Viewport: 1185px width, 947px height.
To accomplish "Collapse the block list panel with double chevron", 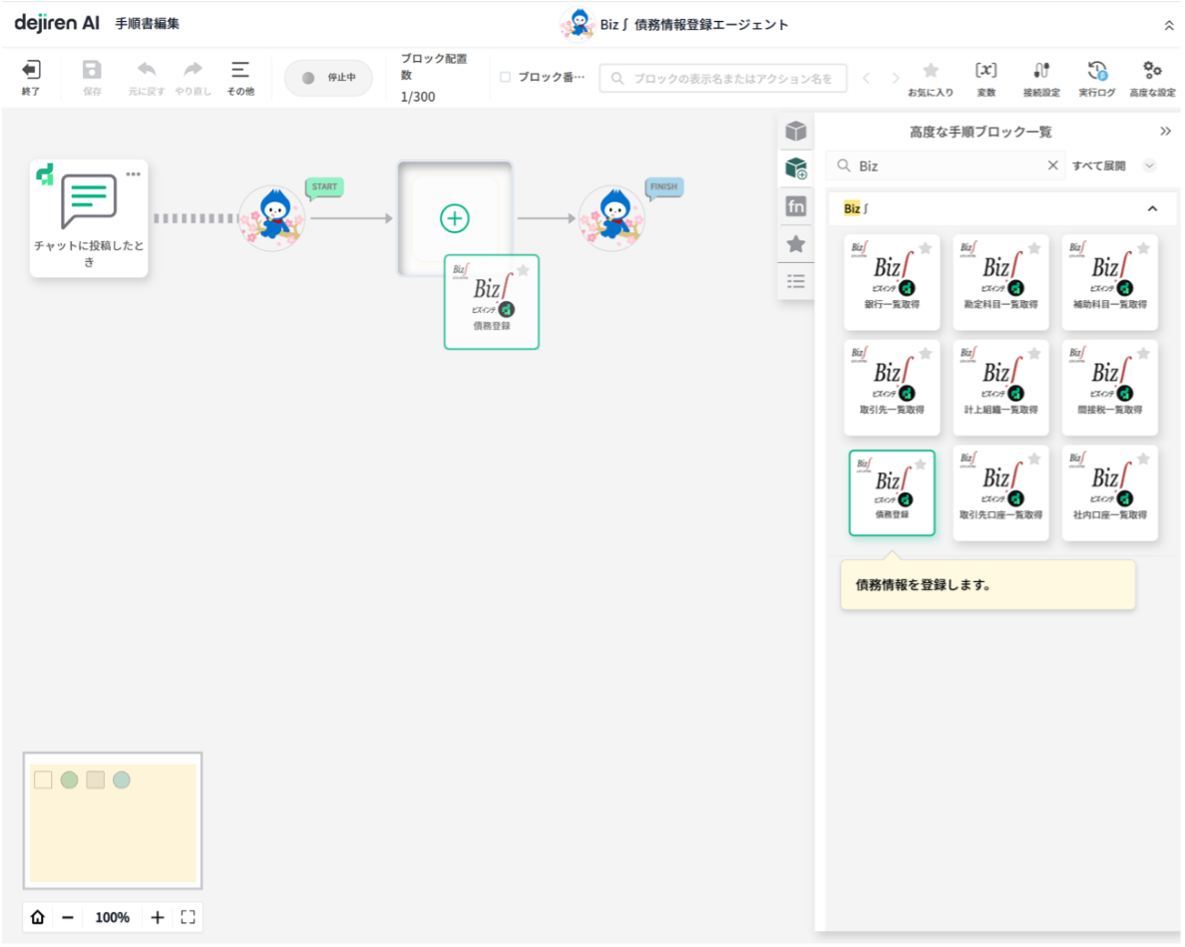I will coord(1165,132).
